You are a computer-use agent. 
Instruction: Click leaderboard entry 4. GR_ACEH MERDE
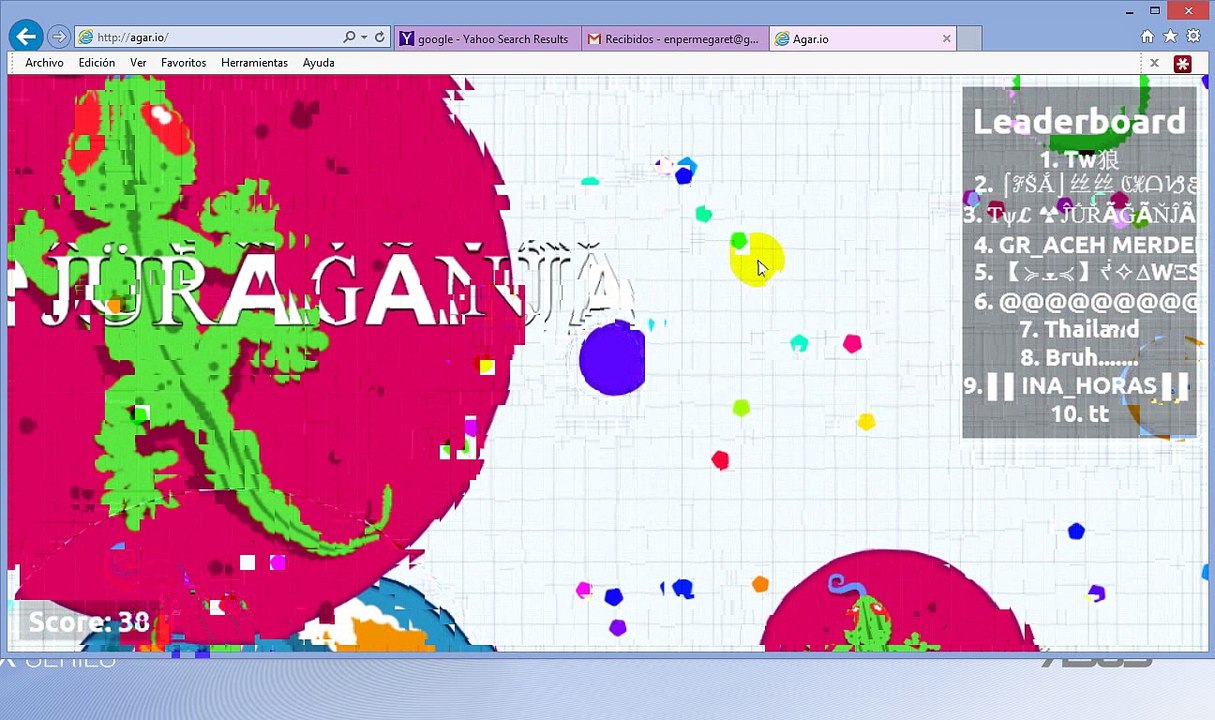1084,245
